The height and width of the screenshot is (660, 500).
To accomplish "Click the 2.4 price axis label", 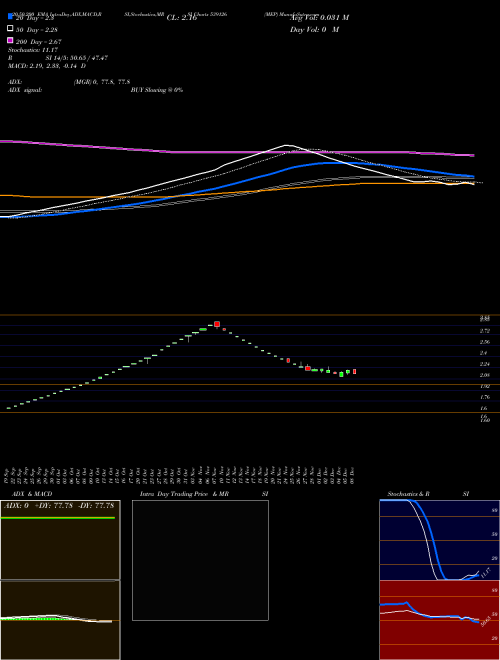I will (x=484, y=353).
